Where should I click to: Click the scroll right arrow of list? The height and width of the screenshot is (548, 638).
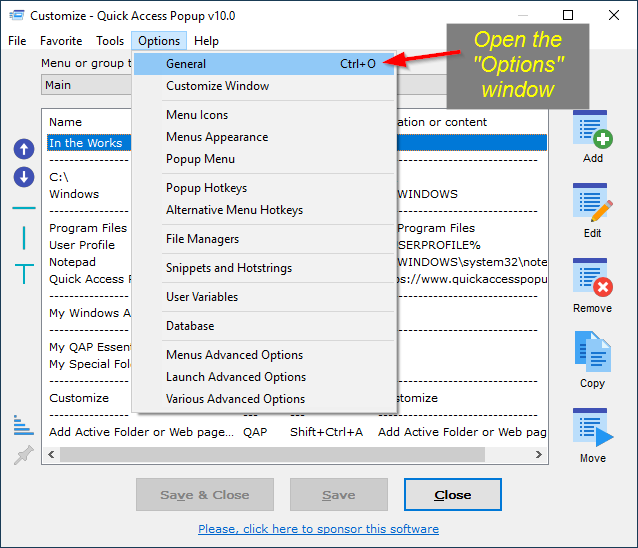click(539, 454)
